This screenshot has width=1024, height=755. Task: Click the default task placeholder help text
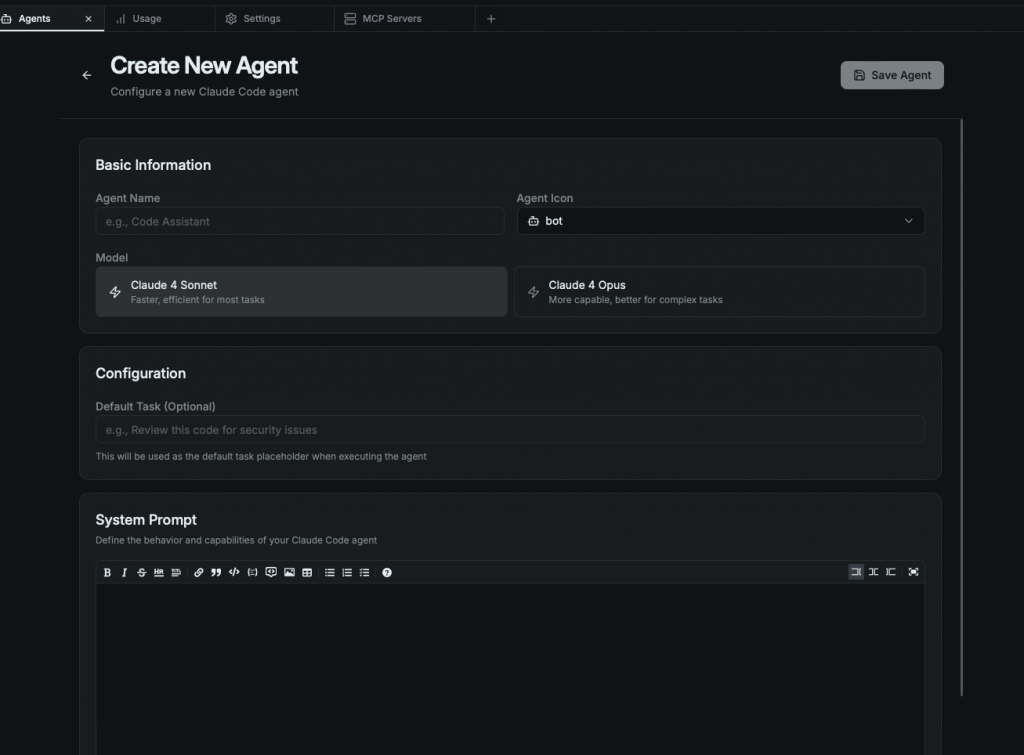[261, 457]
